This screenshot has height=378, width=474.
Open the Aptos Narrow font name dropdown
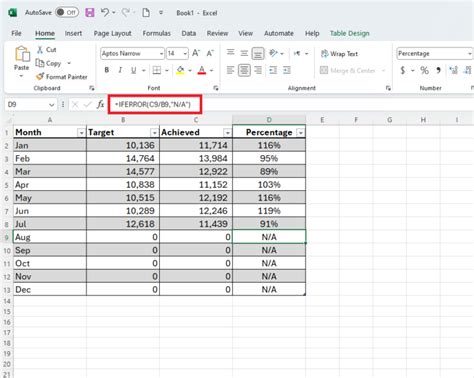(161, 53)
